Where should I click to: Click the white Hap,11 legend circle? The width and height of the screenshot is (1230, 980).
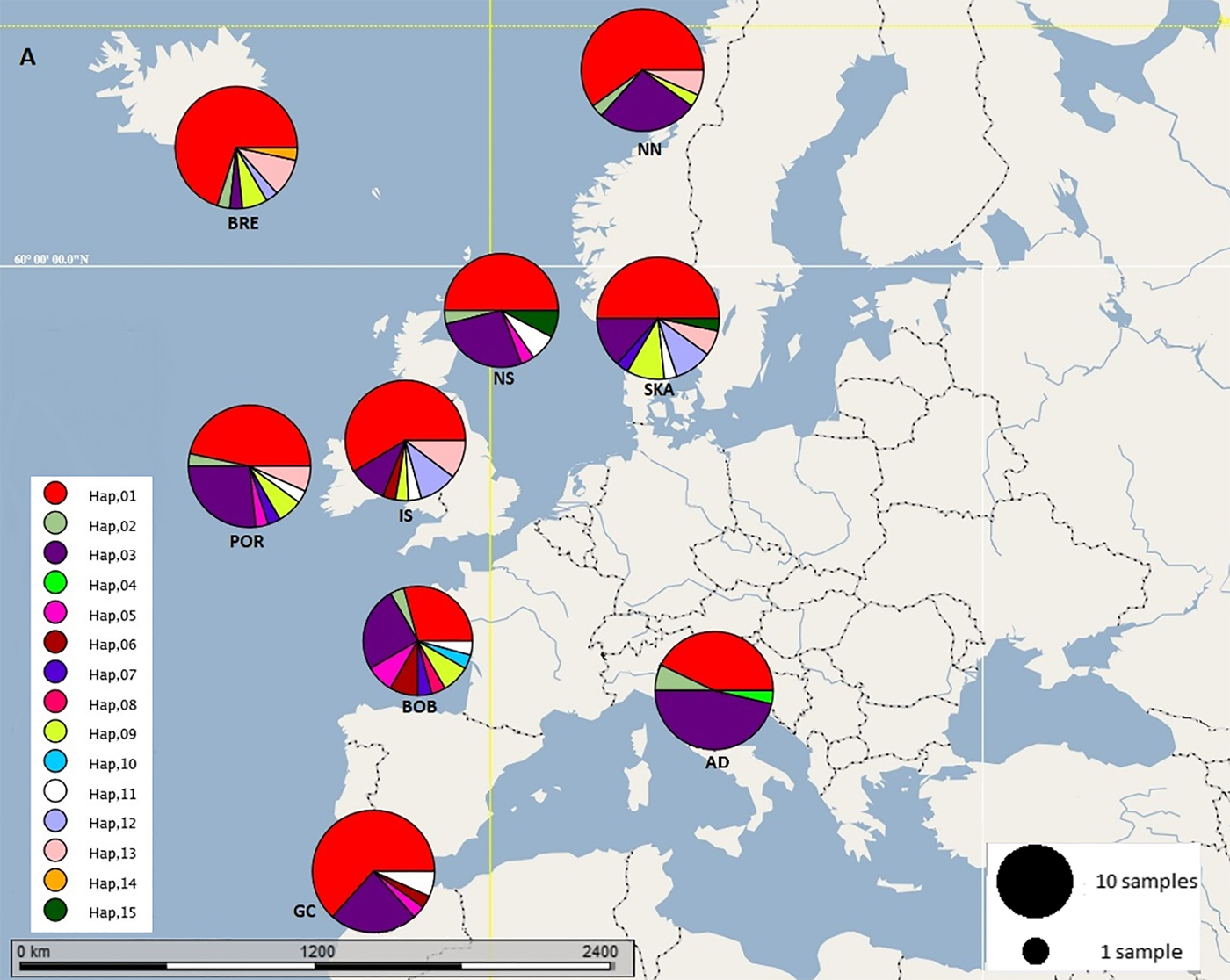point(55,793)
